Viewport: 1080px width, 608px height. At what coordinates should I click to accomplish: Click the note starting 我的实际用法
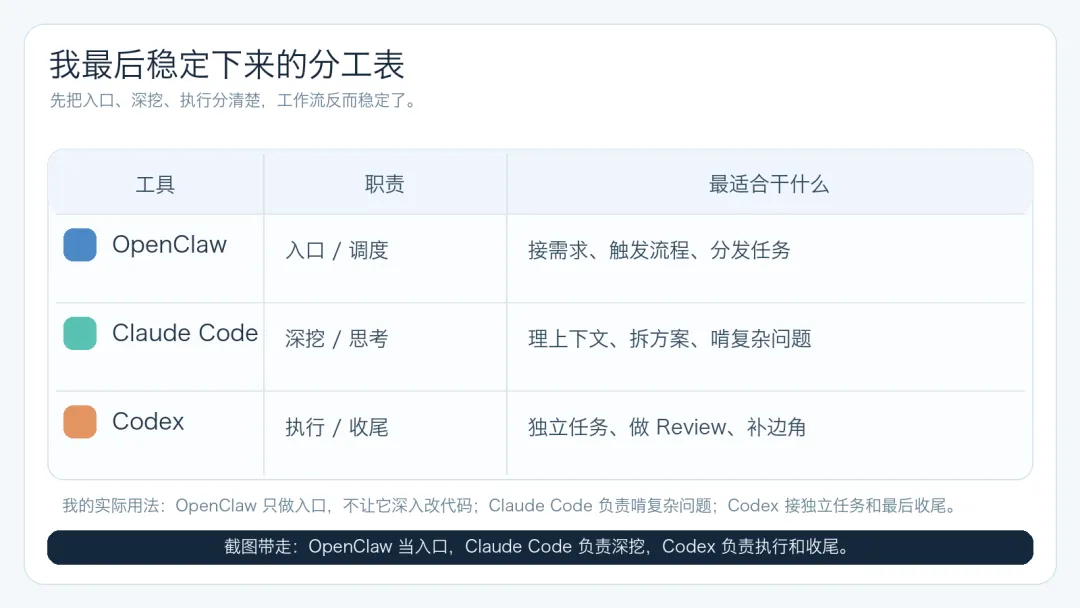[510, 506]
